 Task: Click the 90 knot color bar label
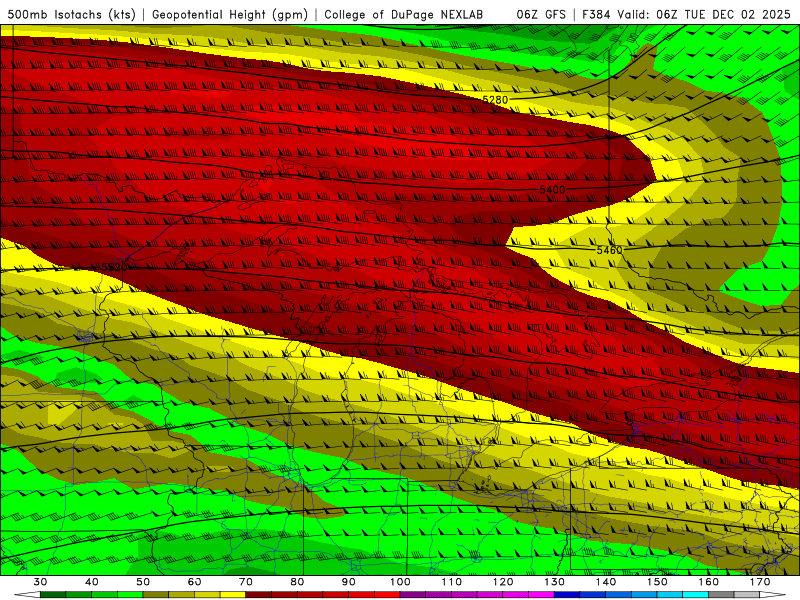(349, 582)
